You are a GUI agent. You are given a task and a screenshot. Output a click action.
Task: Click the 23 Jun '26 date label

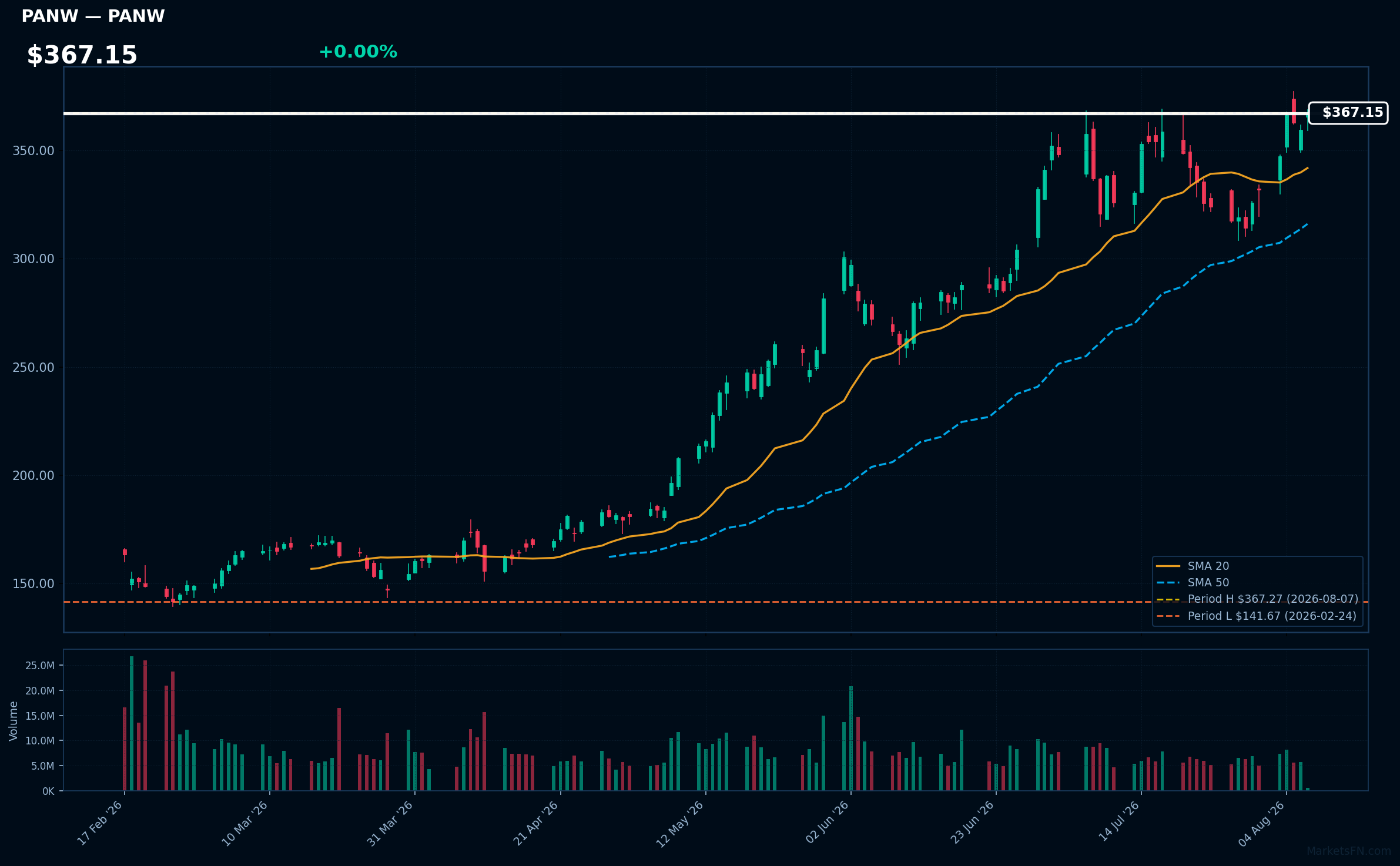point(972,823)
